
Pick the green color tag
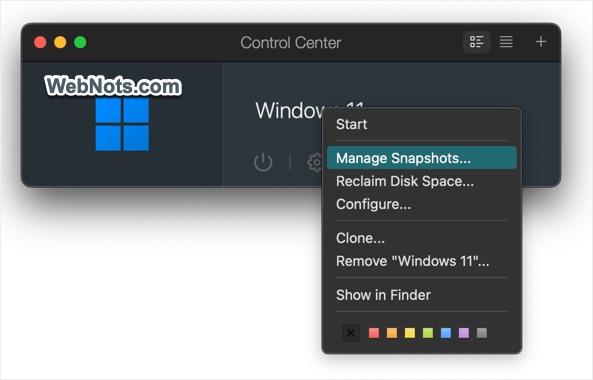pyautogui.click(x=428, y=333)
